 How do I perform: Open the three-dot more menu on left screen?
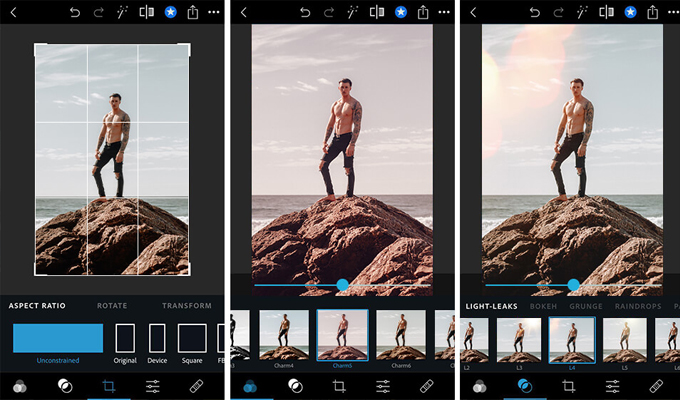(x=213, y=12)
